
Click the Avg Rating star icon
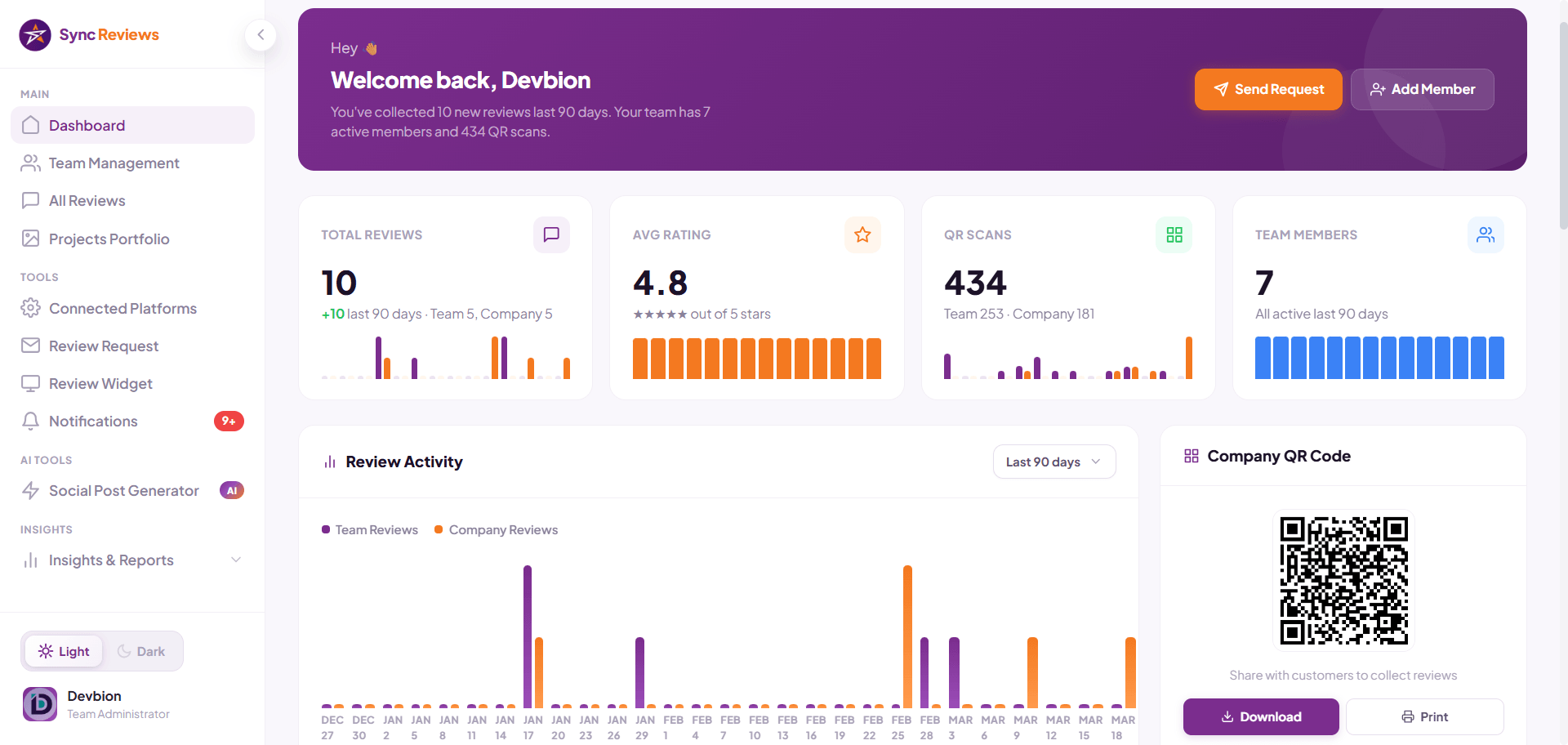(x=862, y=234)
